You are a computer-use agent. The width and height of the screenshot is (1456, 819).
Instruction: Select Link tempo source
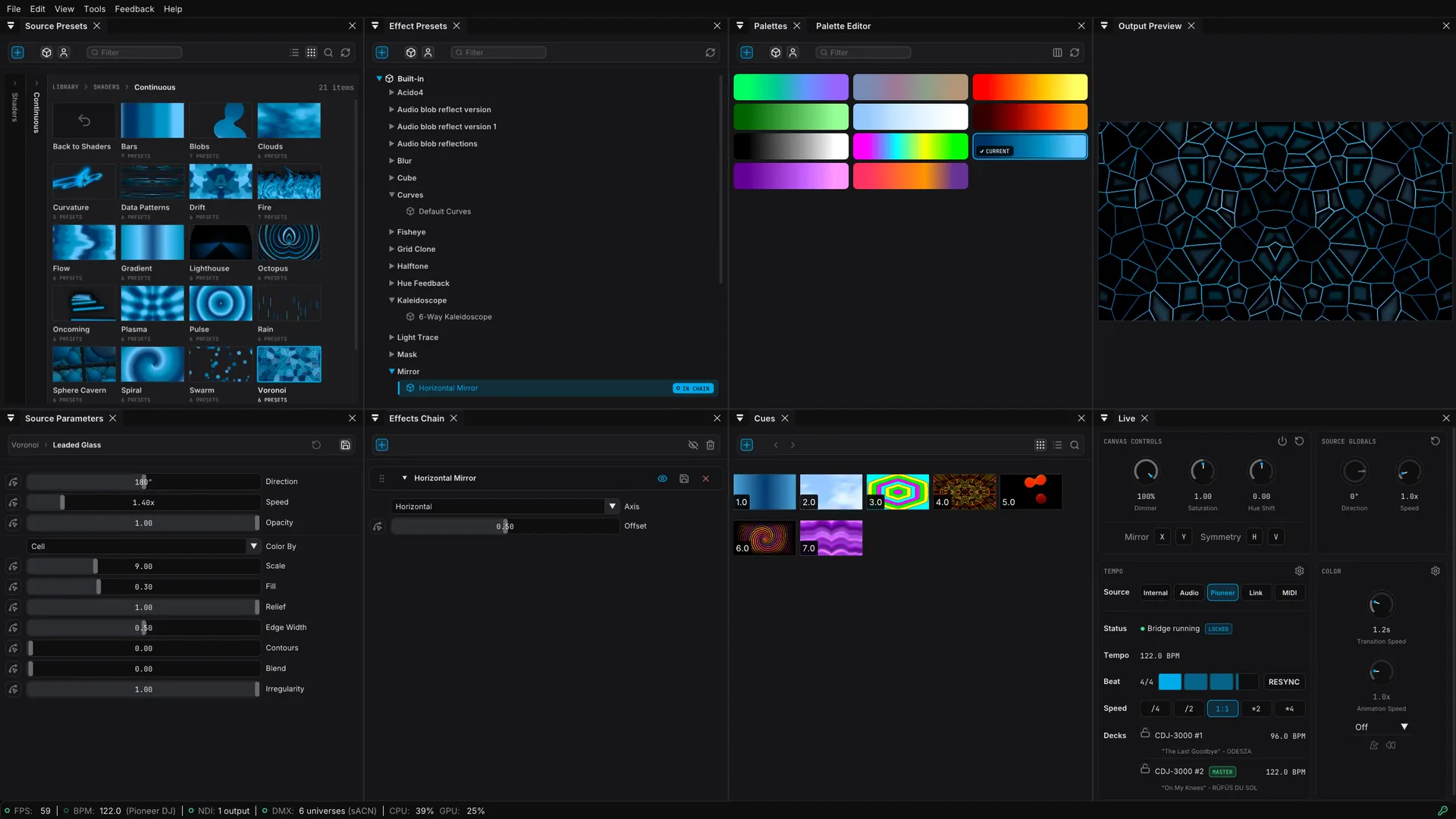[1256, 593]
